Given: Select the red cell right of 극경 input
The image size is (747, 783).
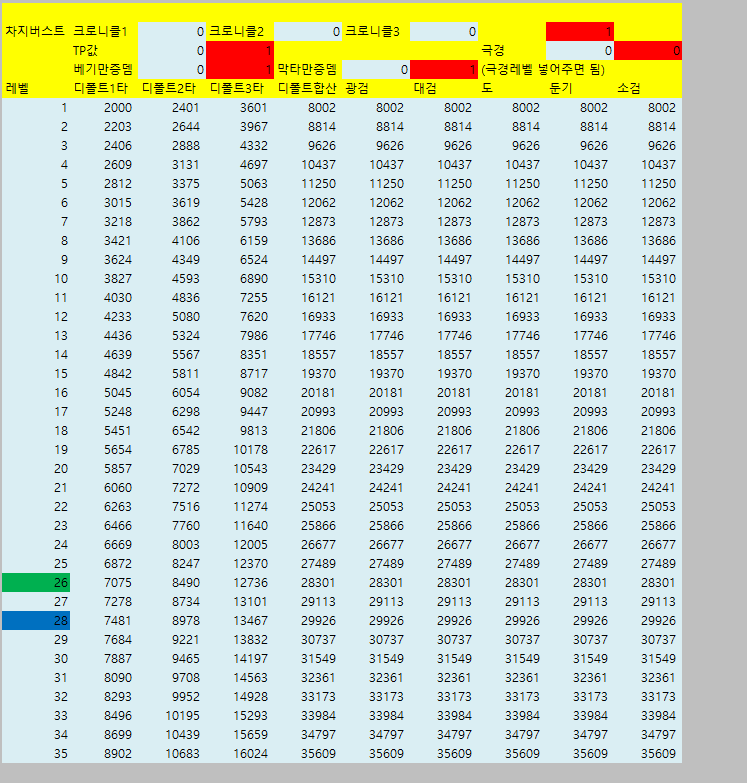Looking at the screenshot, I should tap(647, 50).
